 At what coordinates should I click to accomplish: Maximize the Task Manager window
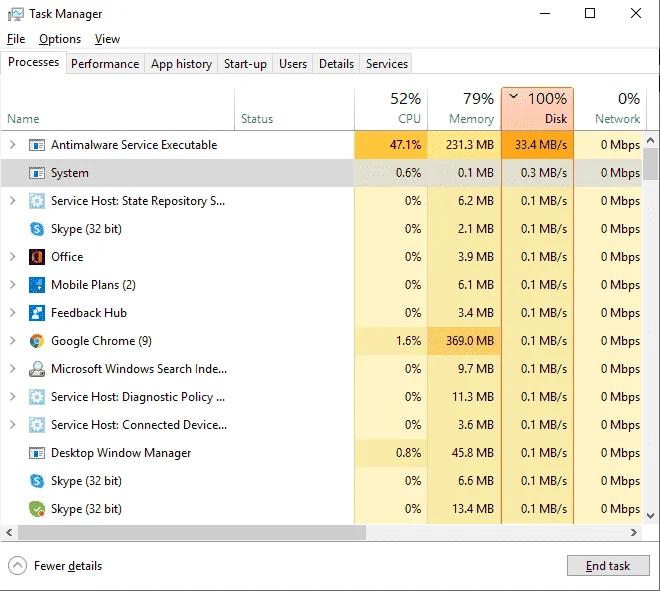click(590, 13)
